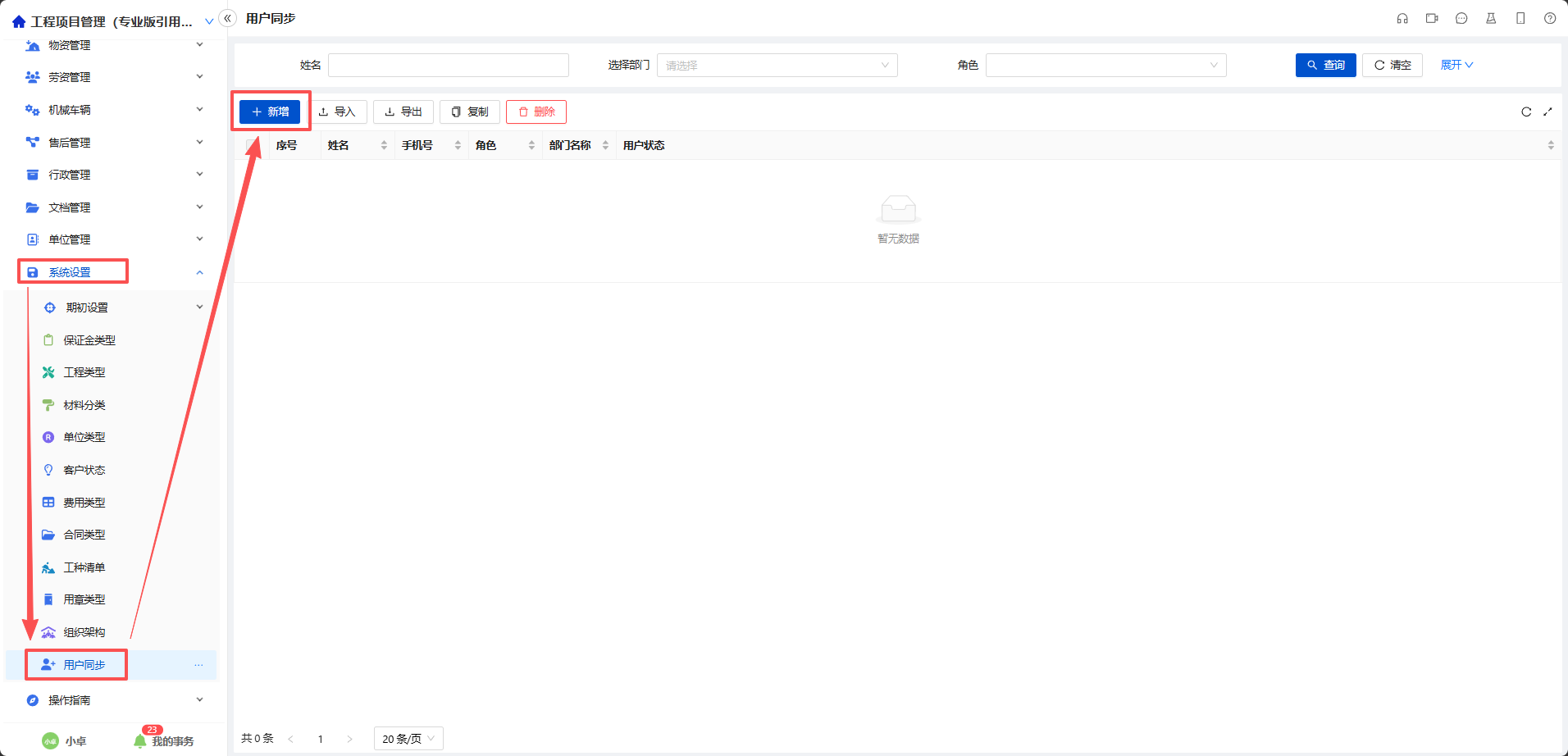This screenshot has height=756, width=1568.
Task: Open the more options dots on 用户同步
Action: click(x=198, y=665)
